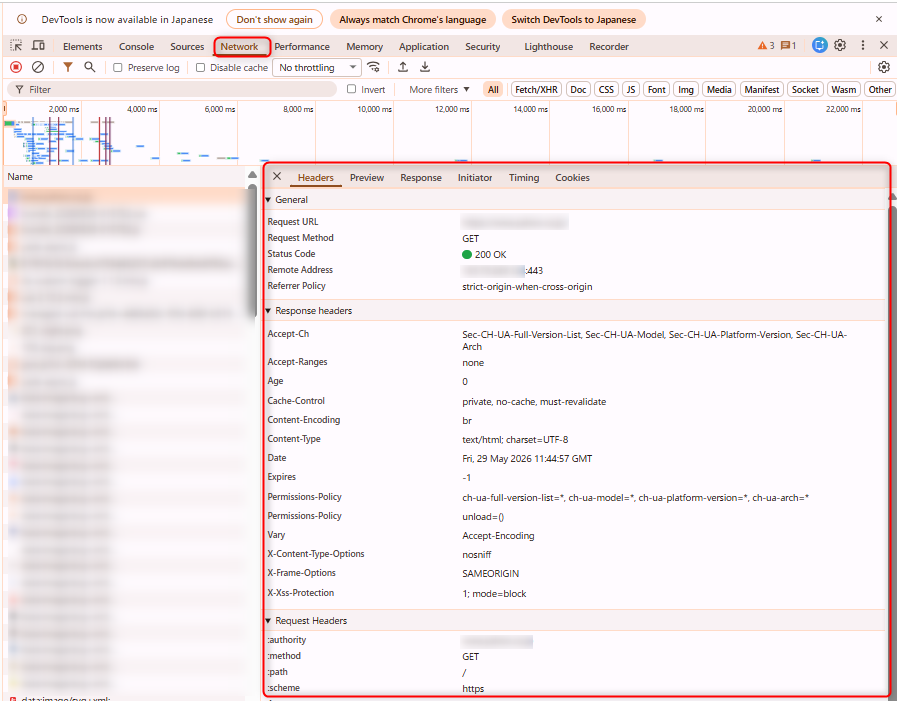Import HAR file upload icon
This screenshot has width=897, height=701.
click(403, 67)
